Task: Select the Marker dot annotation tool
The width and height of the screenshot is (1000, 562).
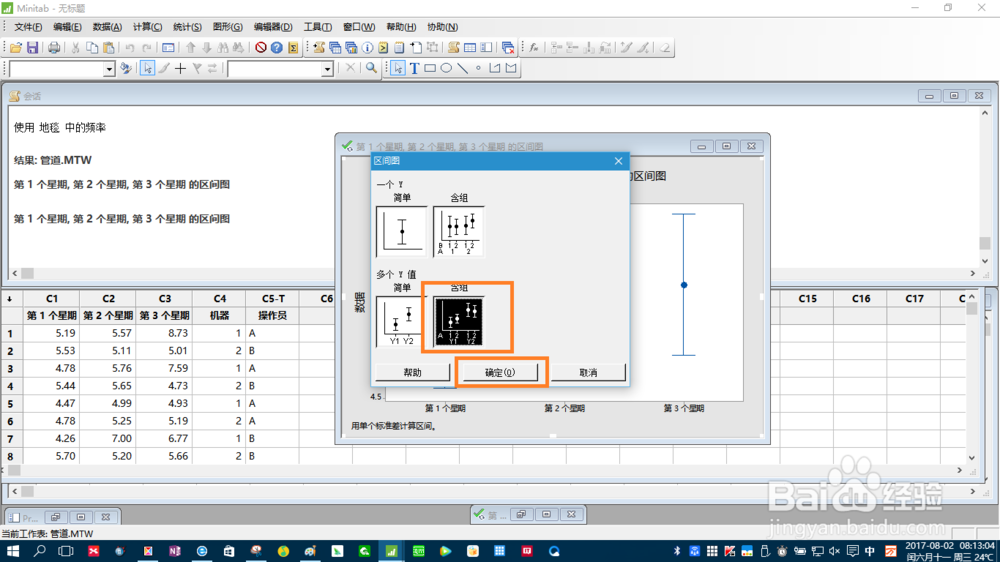Action: (478, 68)
